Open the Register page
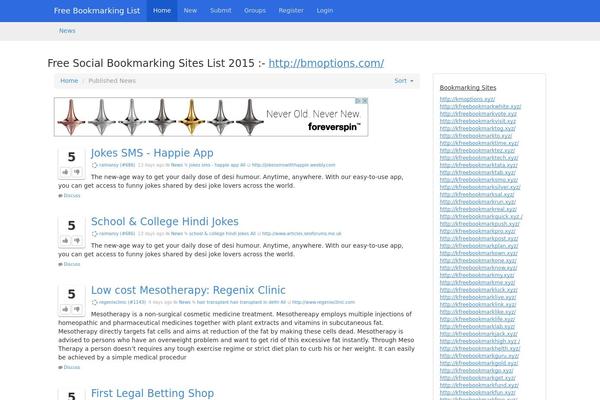This screenshot has height=400, width=600. coord(291,11)
